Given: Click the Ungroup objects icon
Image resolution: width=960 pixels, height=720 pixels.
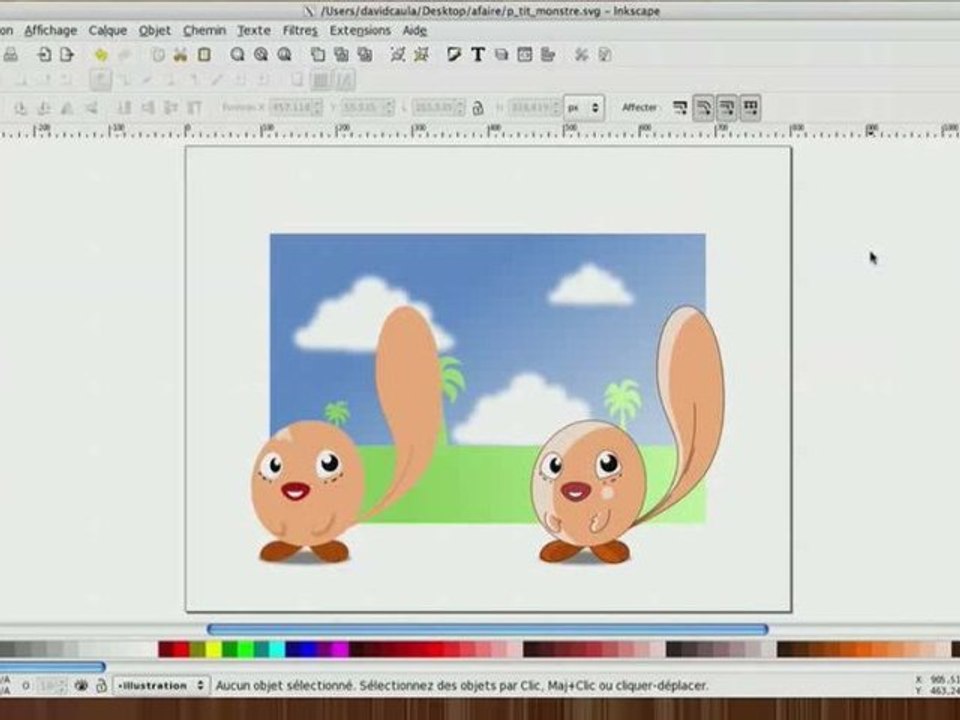Looking at the screenshot, I should 421,55.
